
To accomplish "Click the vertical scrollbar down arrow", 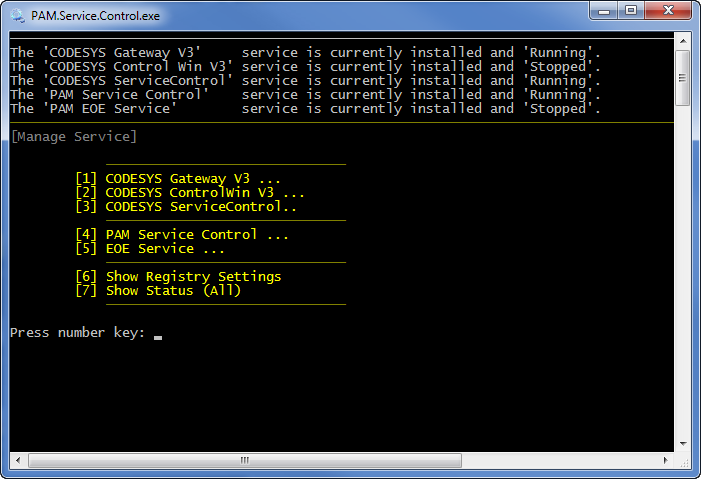I will tap(683, 444).
